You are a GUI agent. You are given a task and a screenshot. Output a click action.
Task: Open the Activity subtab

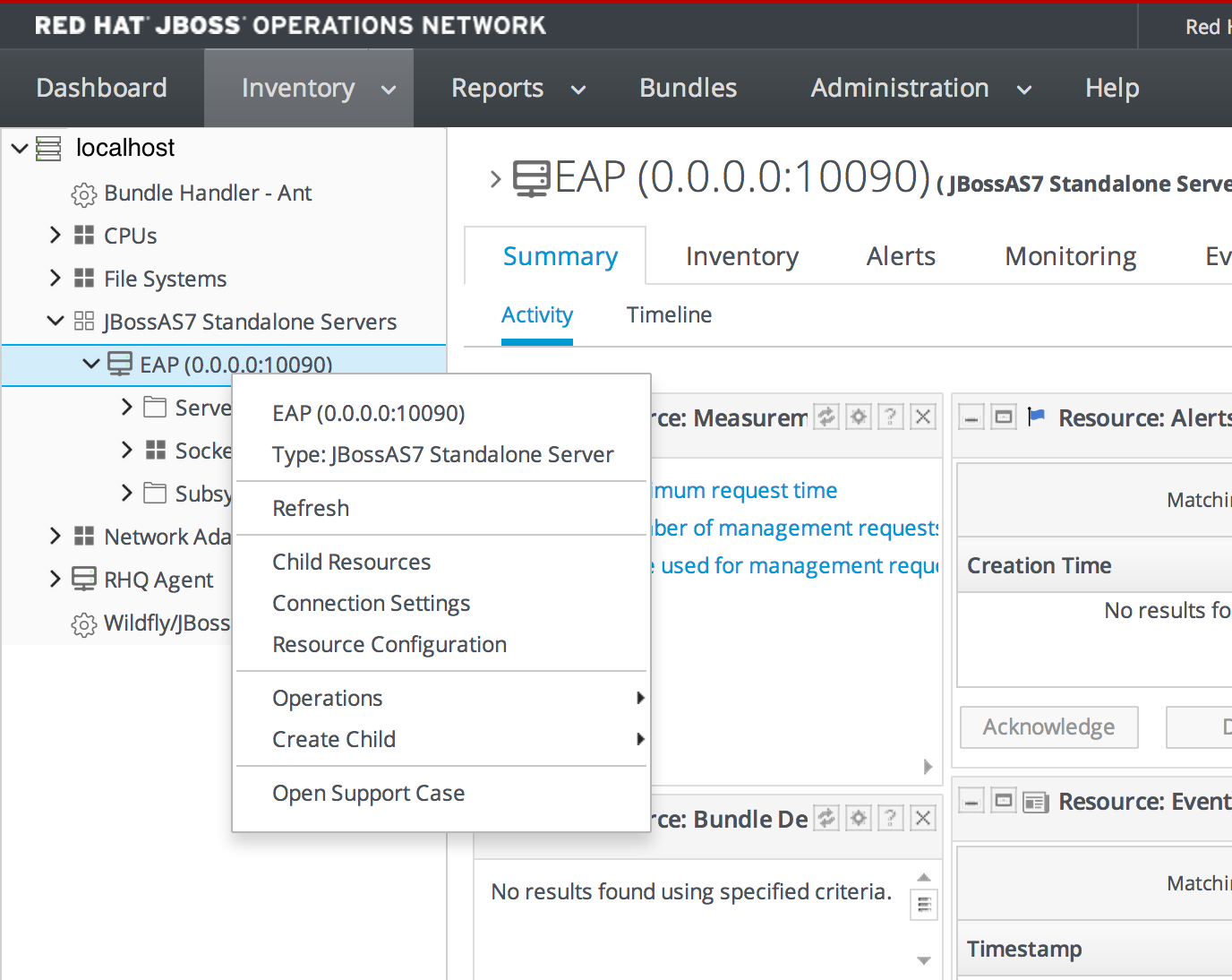click(x=537, y=315)
